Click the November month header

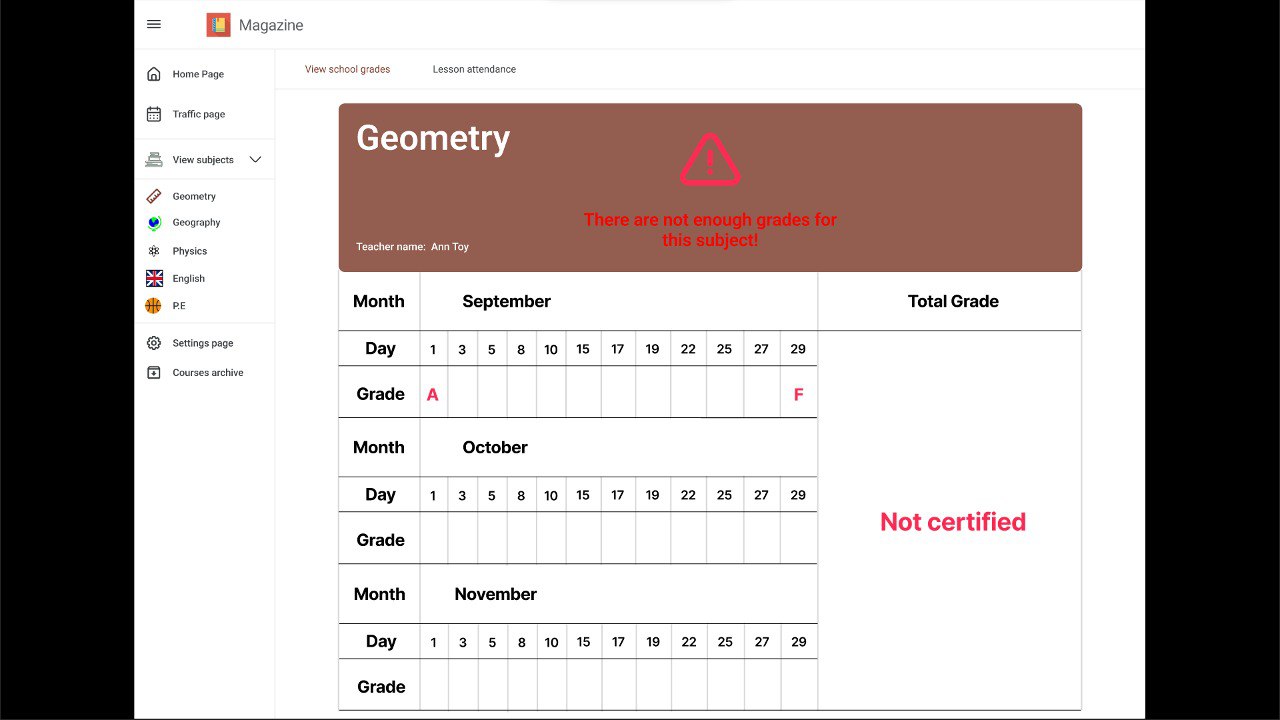[x=495, y=594]
